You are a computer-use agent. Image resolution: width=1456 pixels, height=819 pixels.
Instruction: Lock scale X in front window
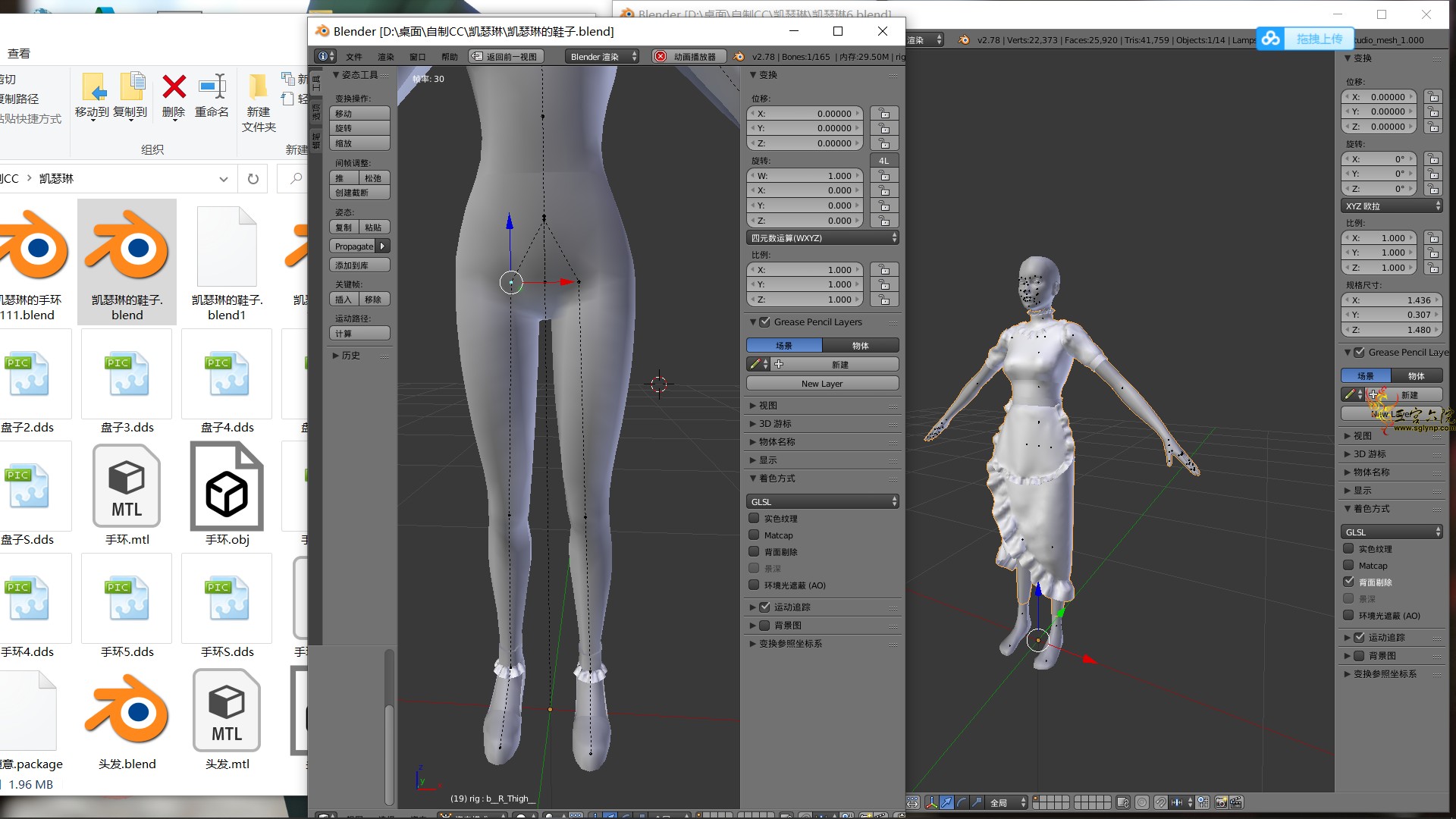(884, 269)
